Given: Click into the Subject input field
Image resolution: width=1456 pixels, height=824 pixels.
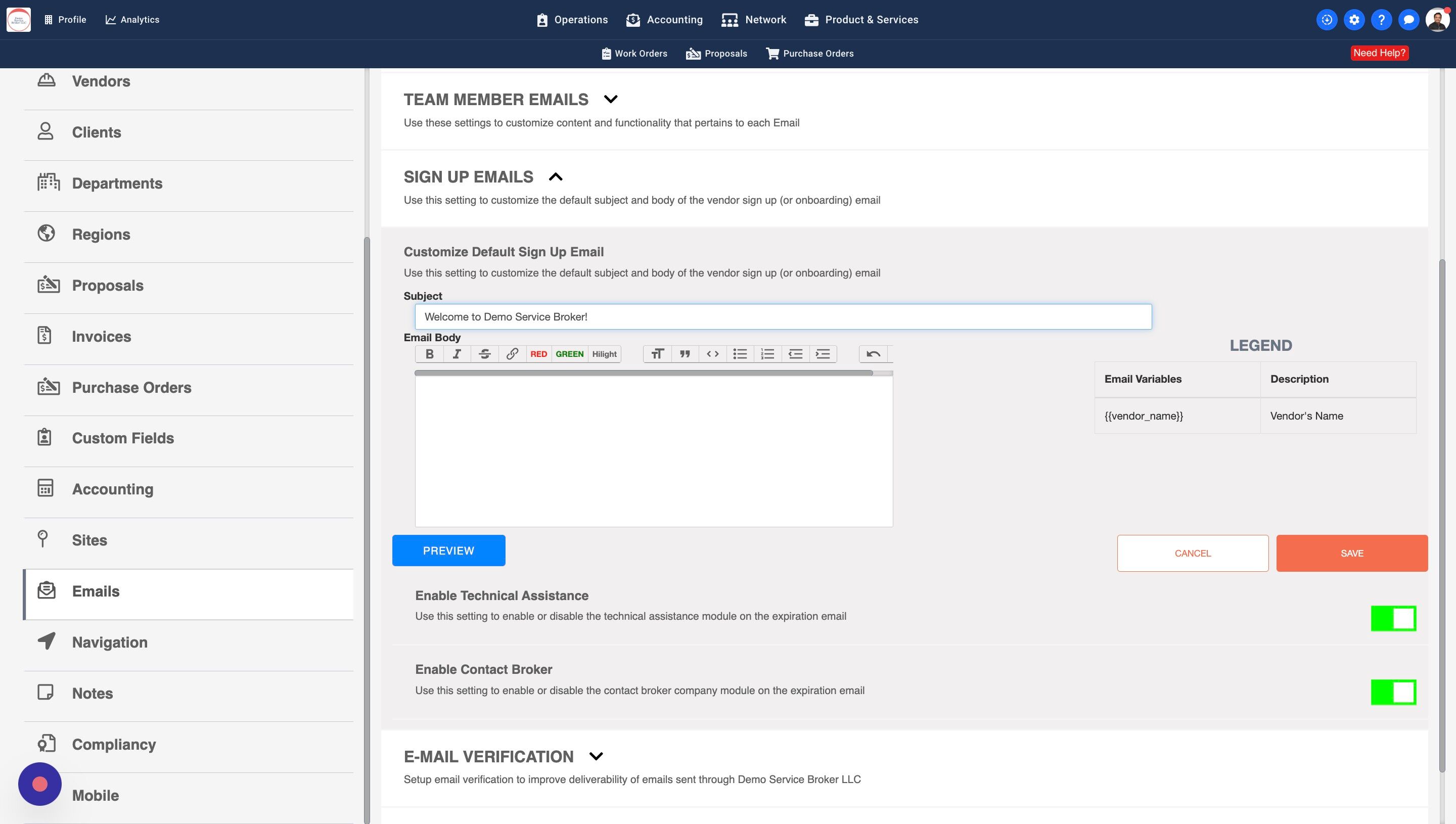Looking at the screenshot, I should (783, 317).
